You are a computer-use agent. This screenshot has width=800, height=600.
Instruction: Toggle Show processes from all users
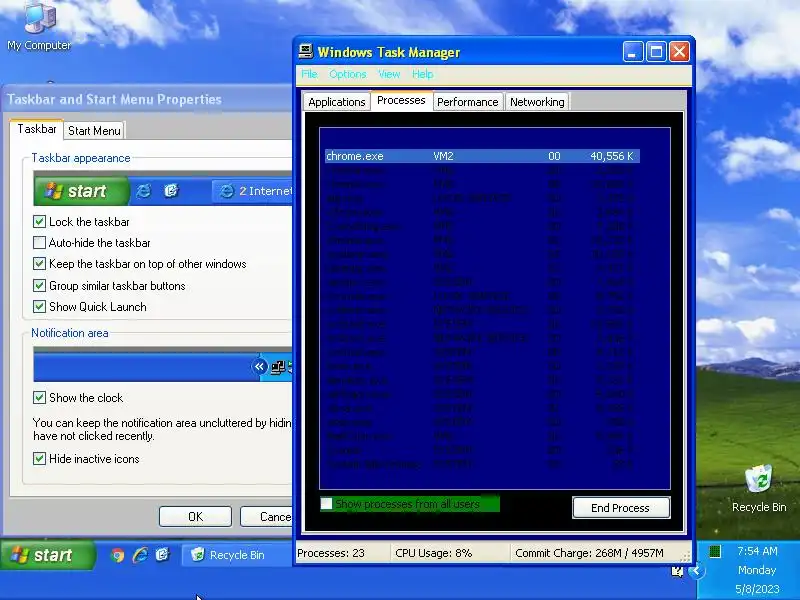(x=327, y=504)
